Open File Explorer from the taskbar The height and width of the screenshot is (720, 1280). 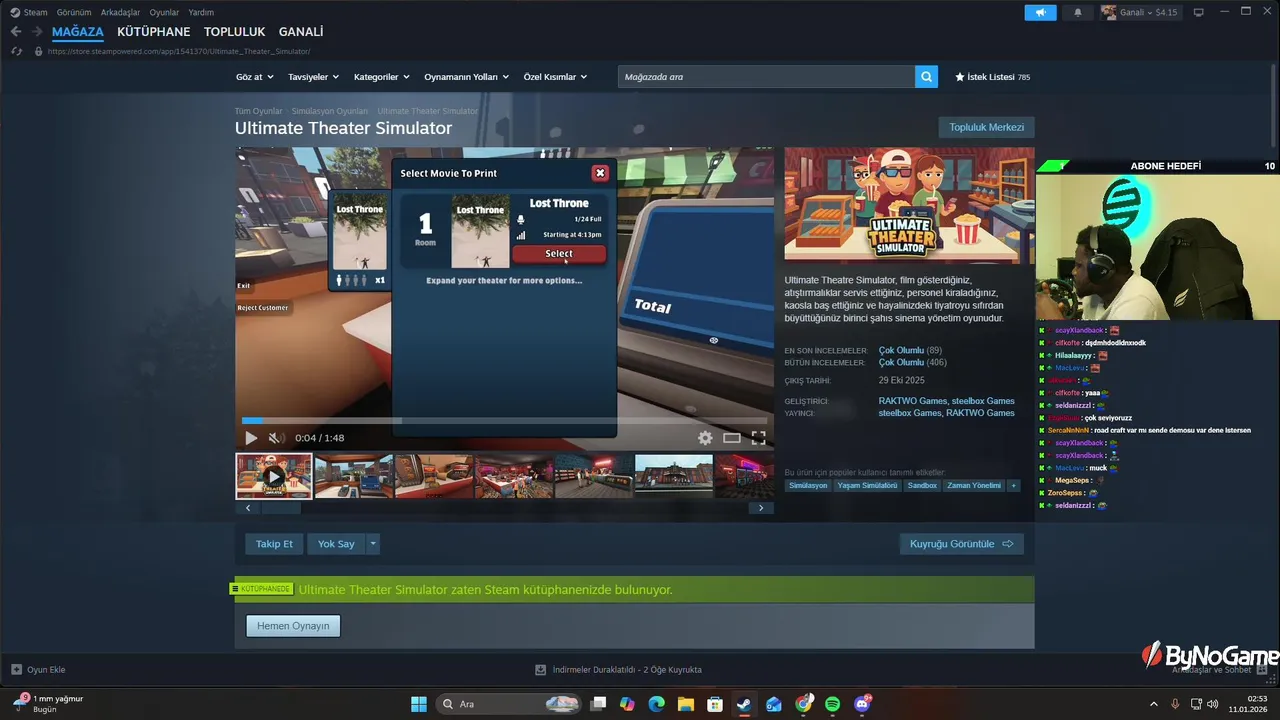point(686,704)
